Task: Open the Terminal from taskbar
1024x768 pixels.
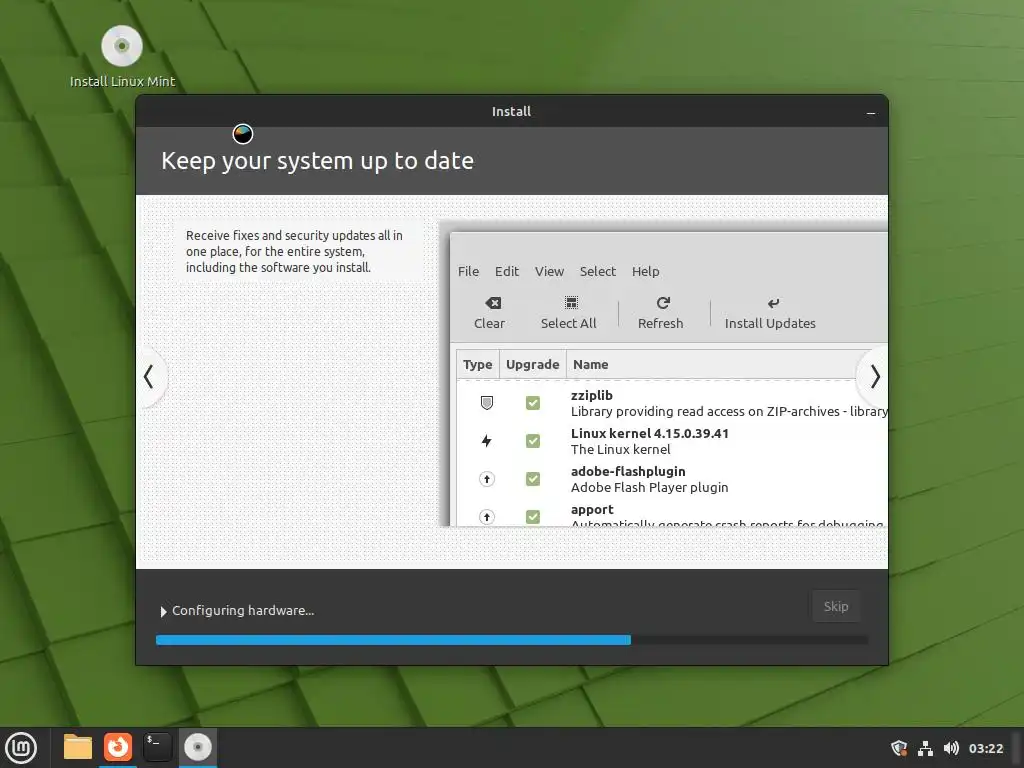Action: click(157, 746)
